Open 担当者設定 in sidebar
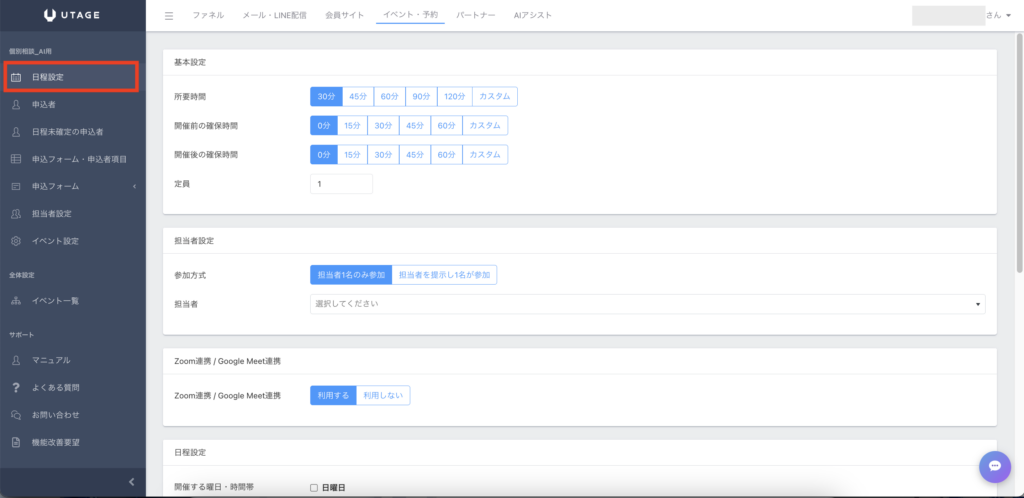The width and height of the screenshot is (1024, 498). (x=73, y=214)
